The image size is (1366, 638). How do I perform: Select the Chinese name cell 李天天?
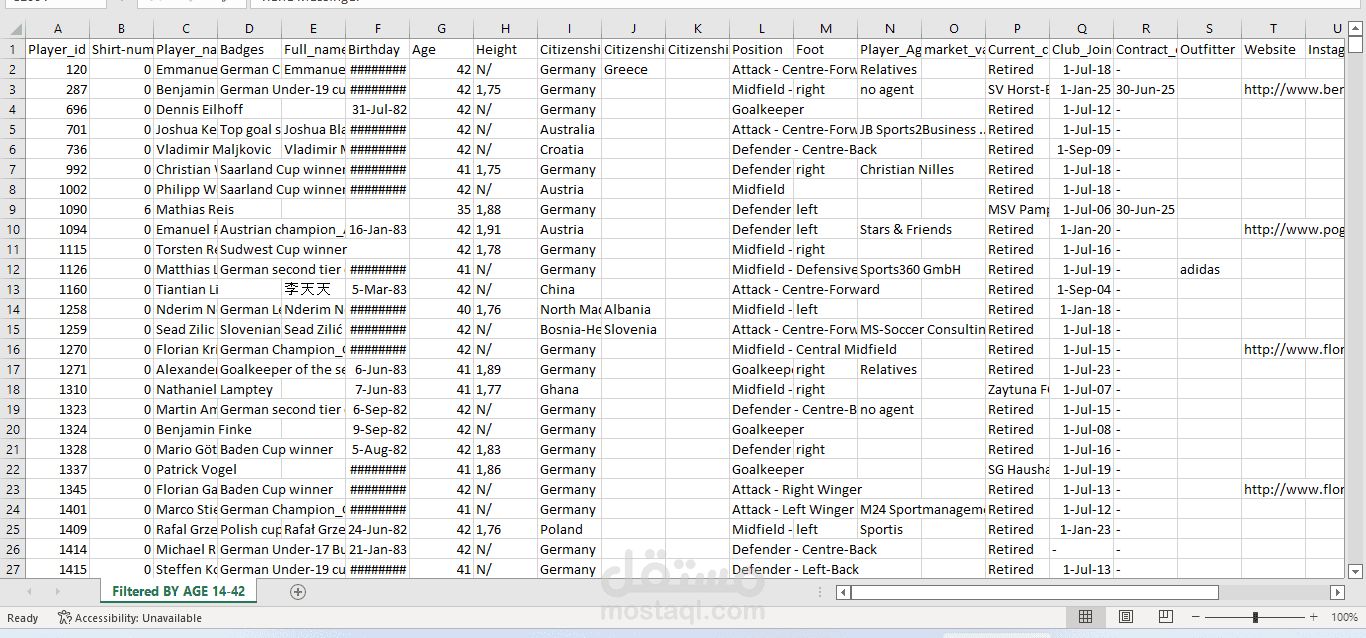(x=314, y=289)
